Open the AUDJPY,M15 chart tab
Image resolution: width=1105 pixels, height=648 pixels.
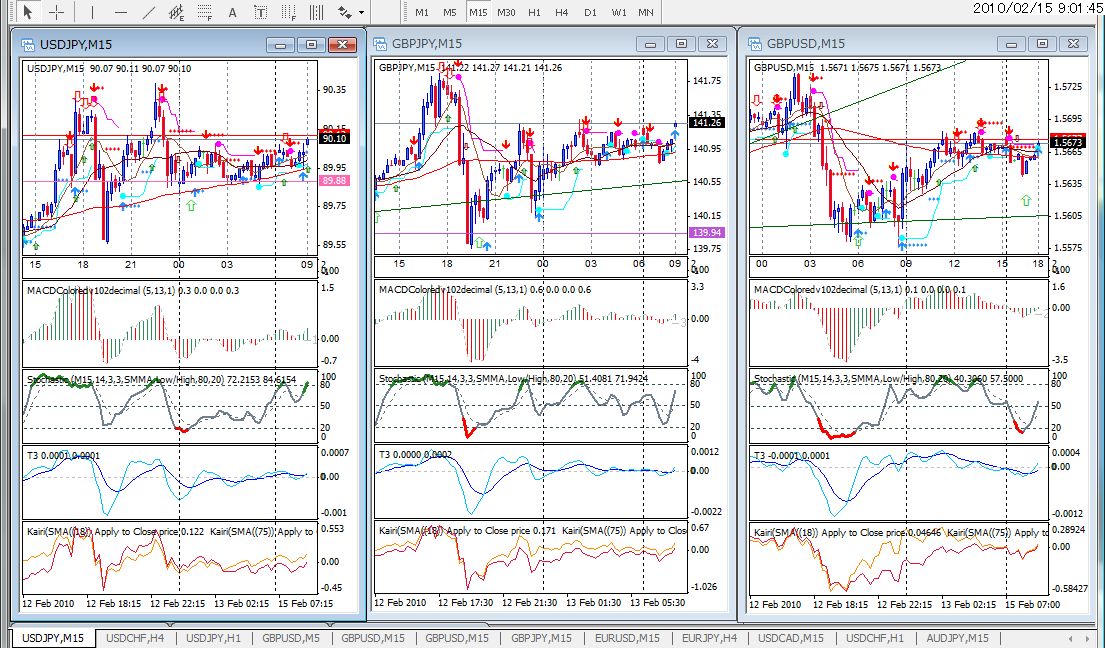957,638
